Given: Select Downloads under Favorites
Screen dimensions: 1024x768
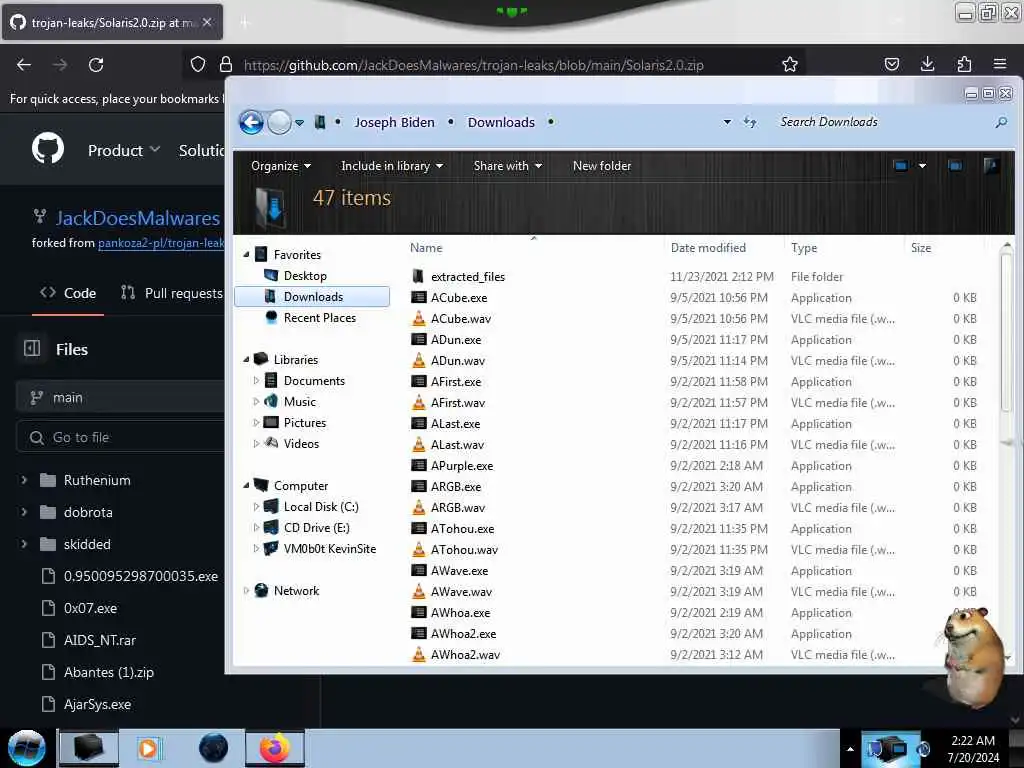Looking at the screenshot, I should (312, 296).
